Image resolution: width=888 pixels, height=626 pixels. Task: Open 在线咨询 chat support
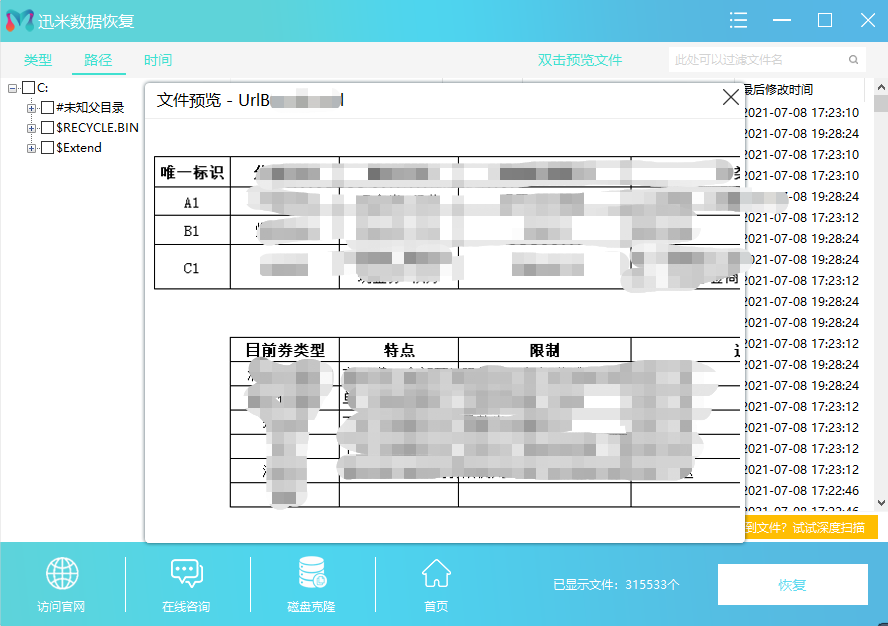click(186, 573)
